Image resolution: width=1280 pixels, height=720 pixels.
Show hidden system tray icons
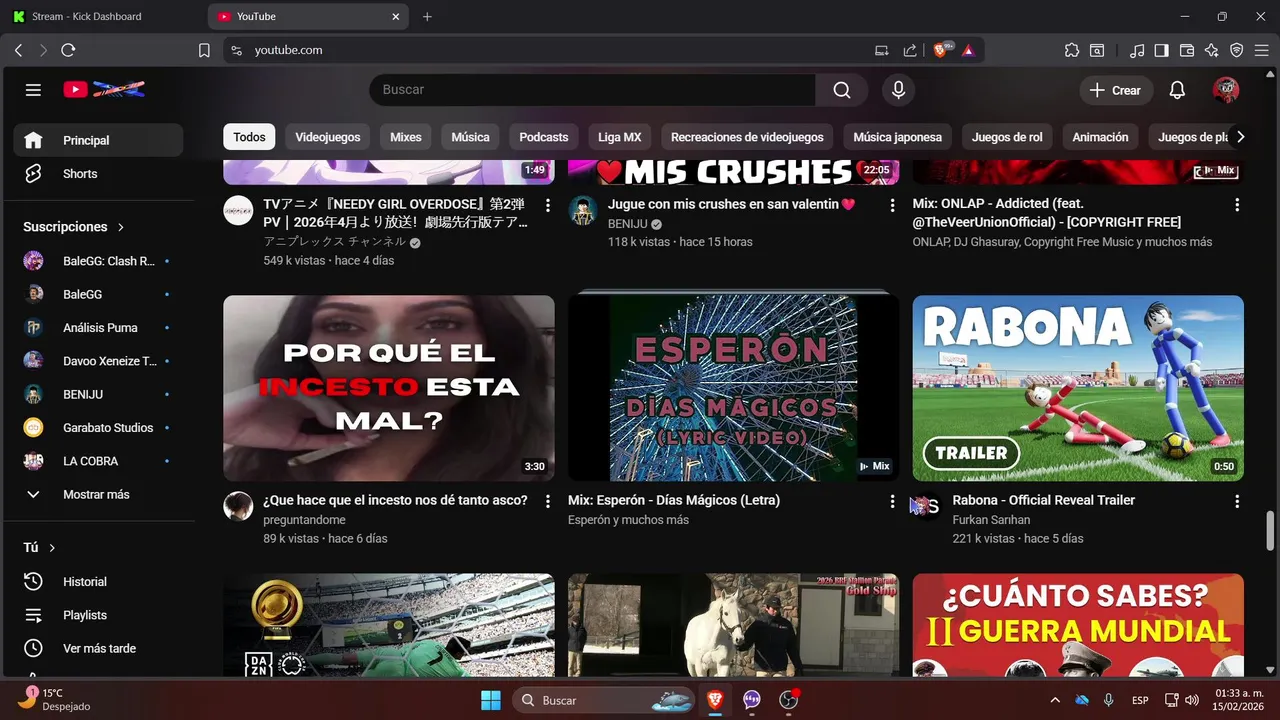[x=1055, y=700]
